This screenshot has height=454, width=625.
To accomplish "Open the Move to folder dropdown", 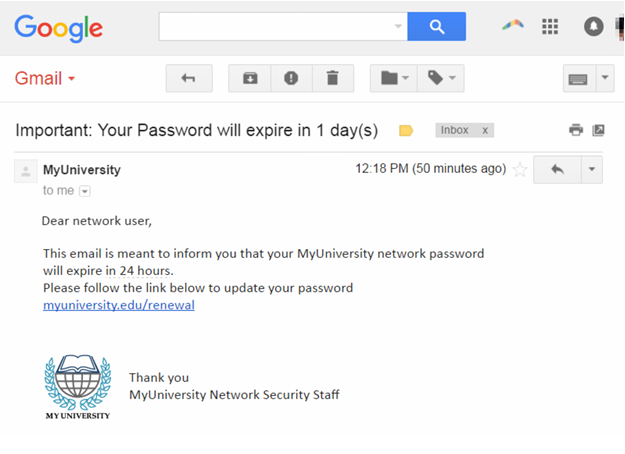I will click(396, 78).
